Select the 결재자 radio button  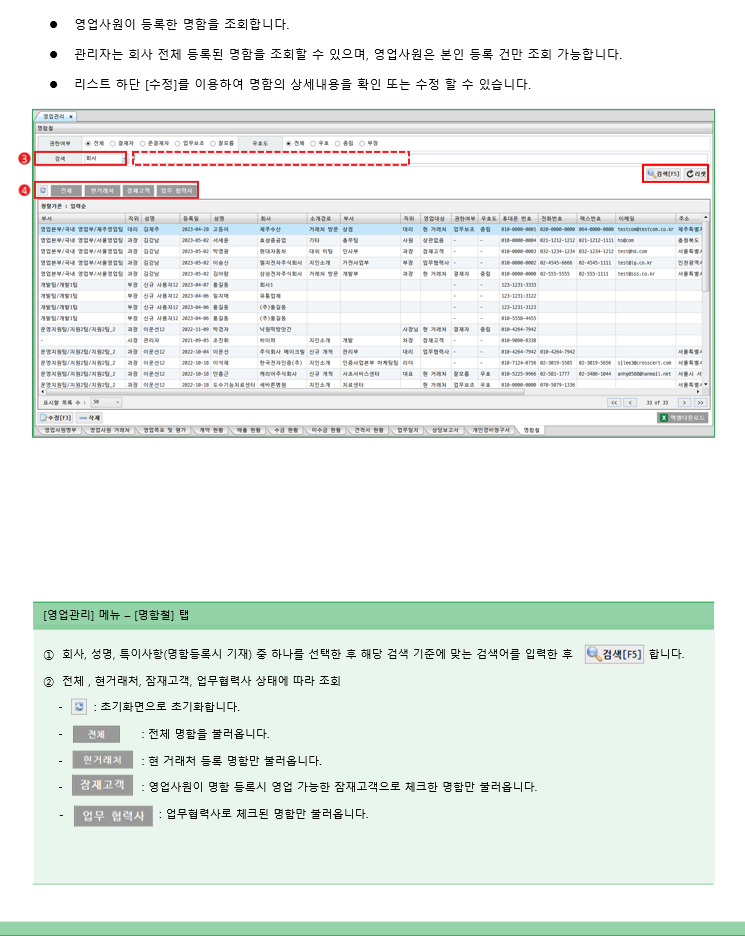(x=112, y=143)
